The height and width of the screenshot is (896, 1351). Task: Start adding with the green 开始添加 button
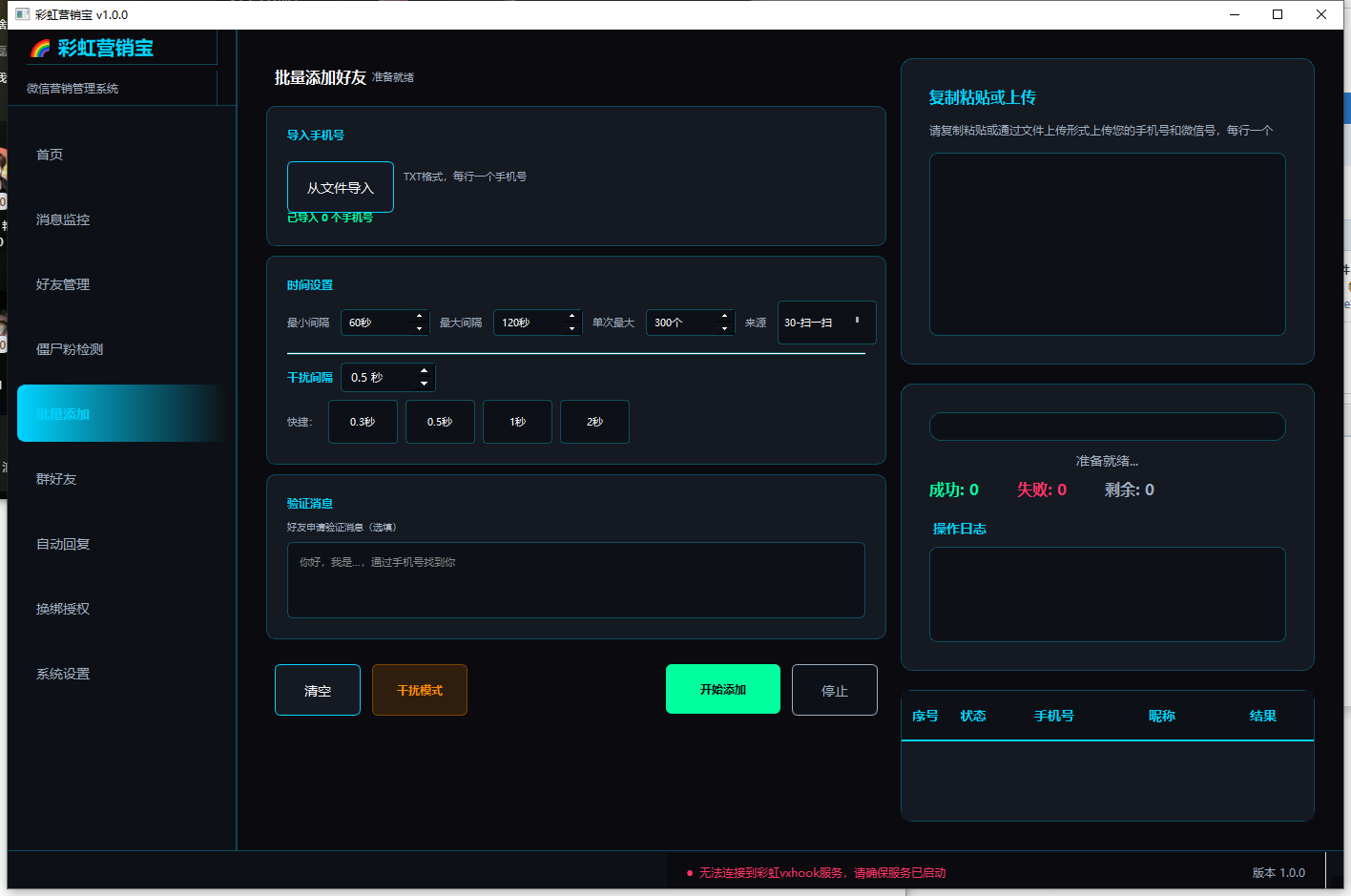tap(723, 689)
